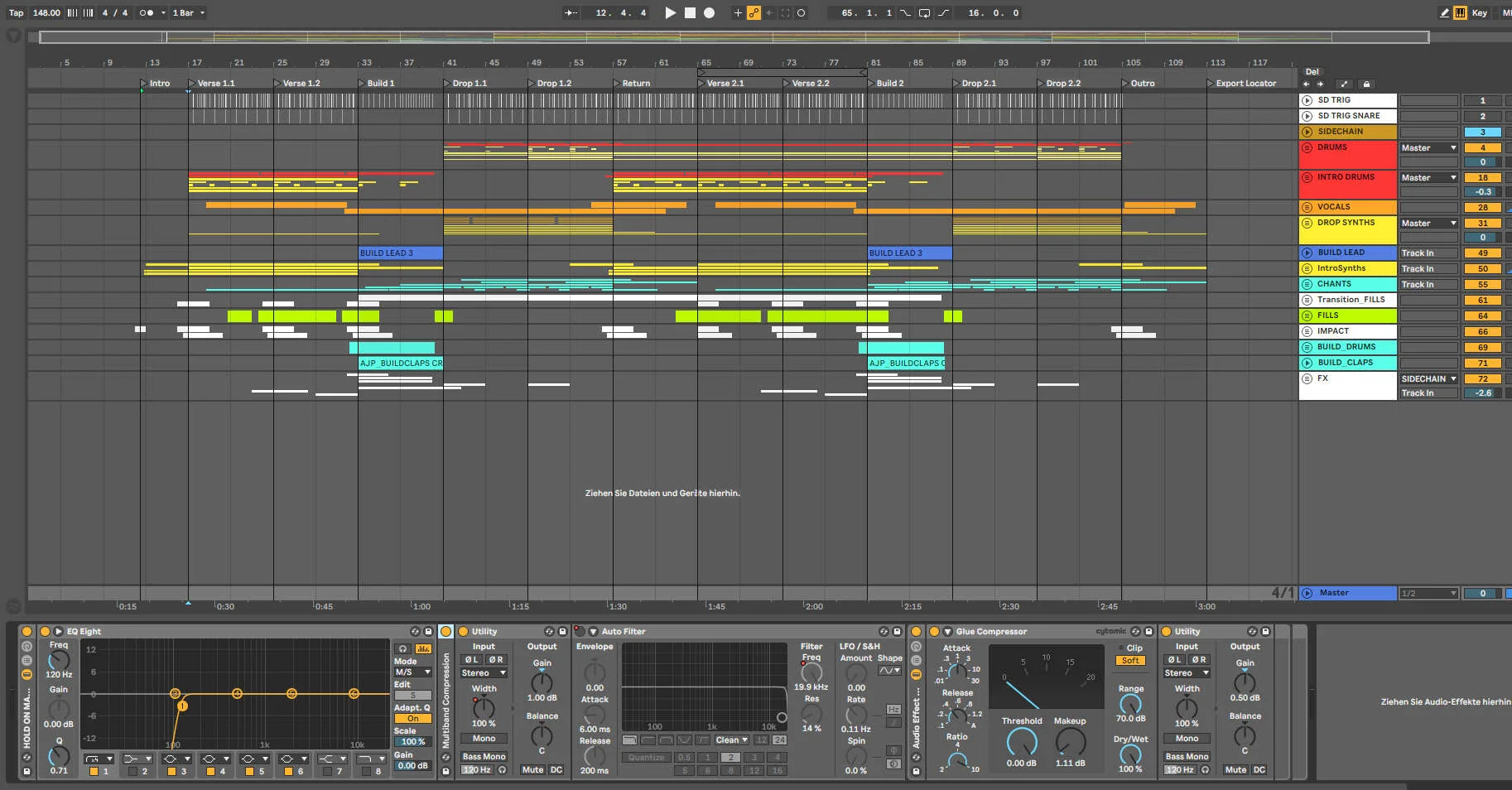
Task: Toggle the Automation Arm icon
Action: tap(754, 12)
